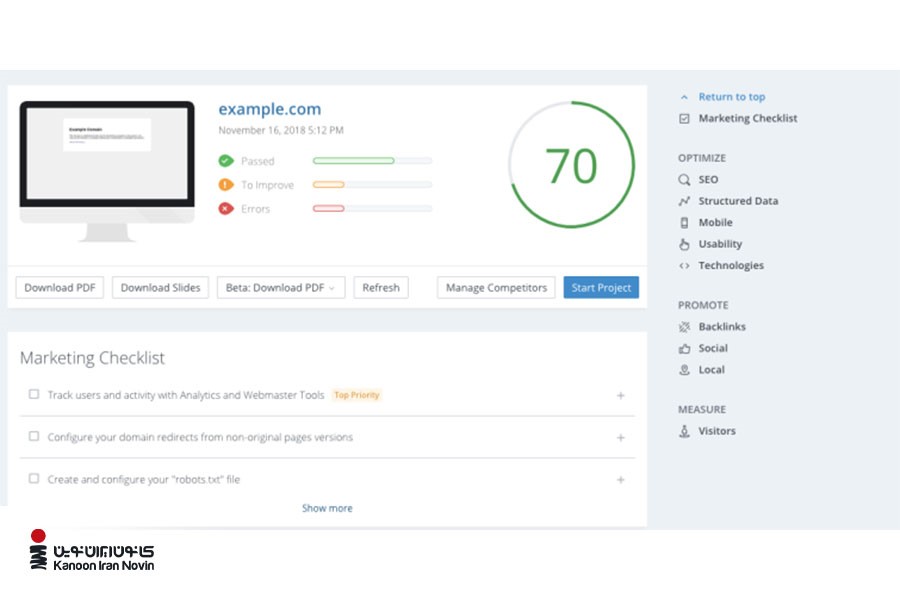Click the Show more link
This screenshot has height=600, width=900.
click(x=327, y=508)
